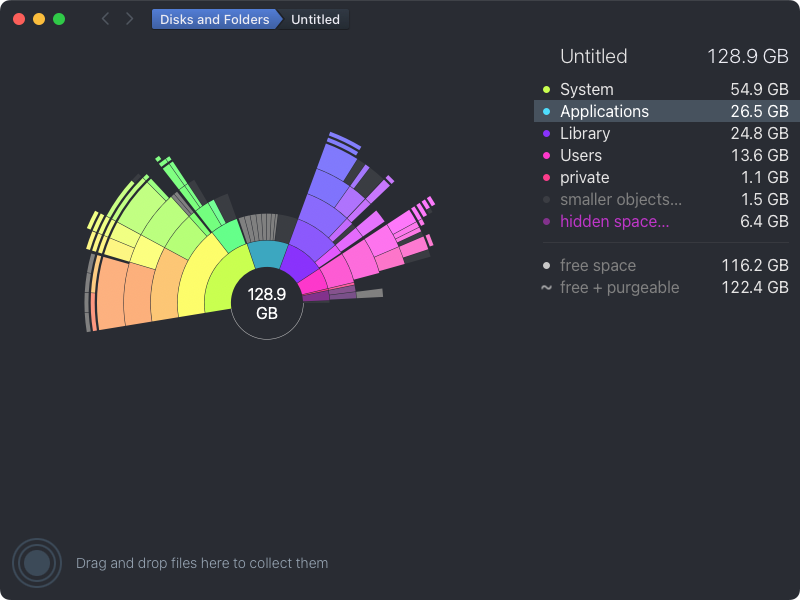The height and width of the screenshot is (600, 800).
Task: Select the Untitled breadcrumb segment
Action: [x=315, y=19]
